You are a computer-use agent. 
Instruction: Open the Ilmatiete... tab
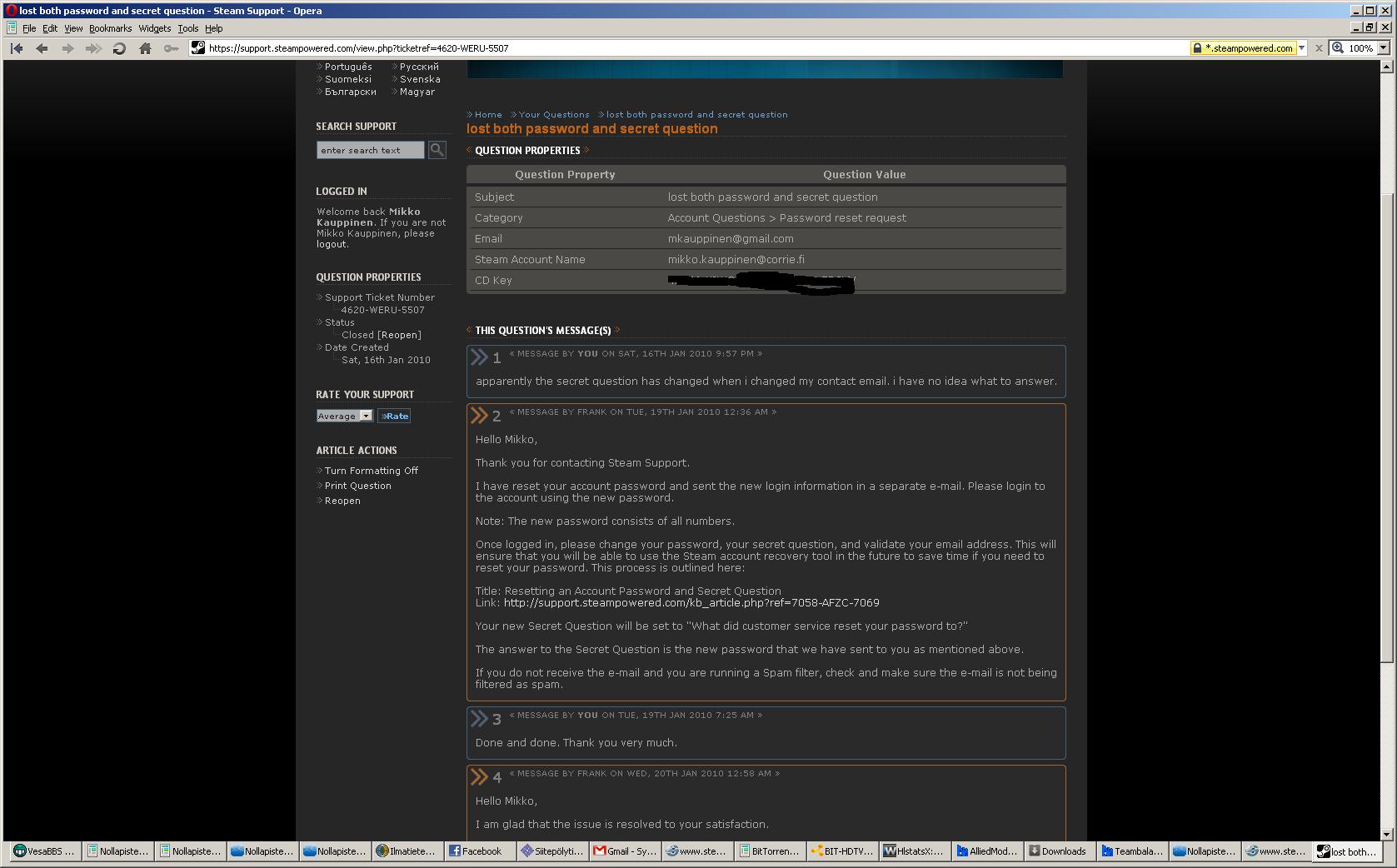pyautogui.click(x=406, y=851)
